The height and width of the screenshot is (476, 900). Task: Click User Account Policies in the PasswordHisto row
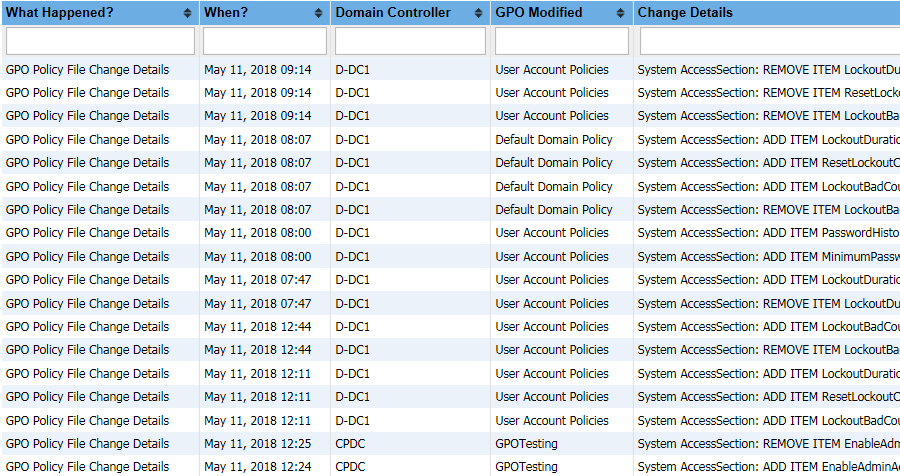[552, 233]
